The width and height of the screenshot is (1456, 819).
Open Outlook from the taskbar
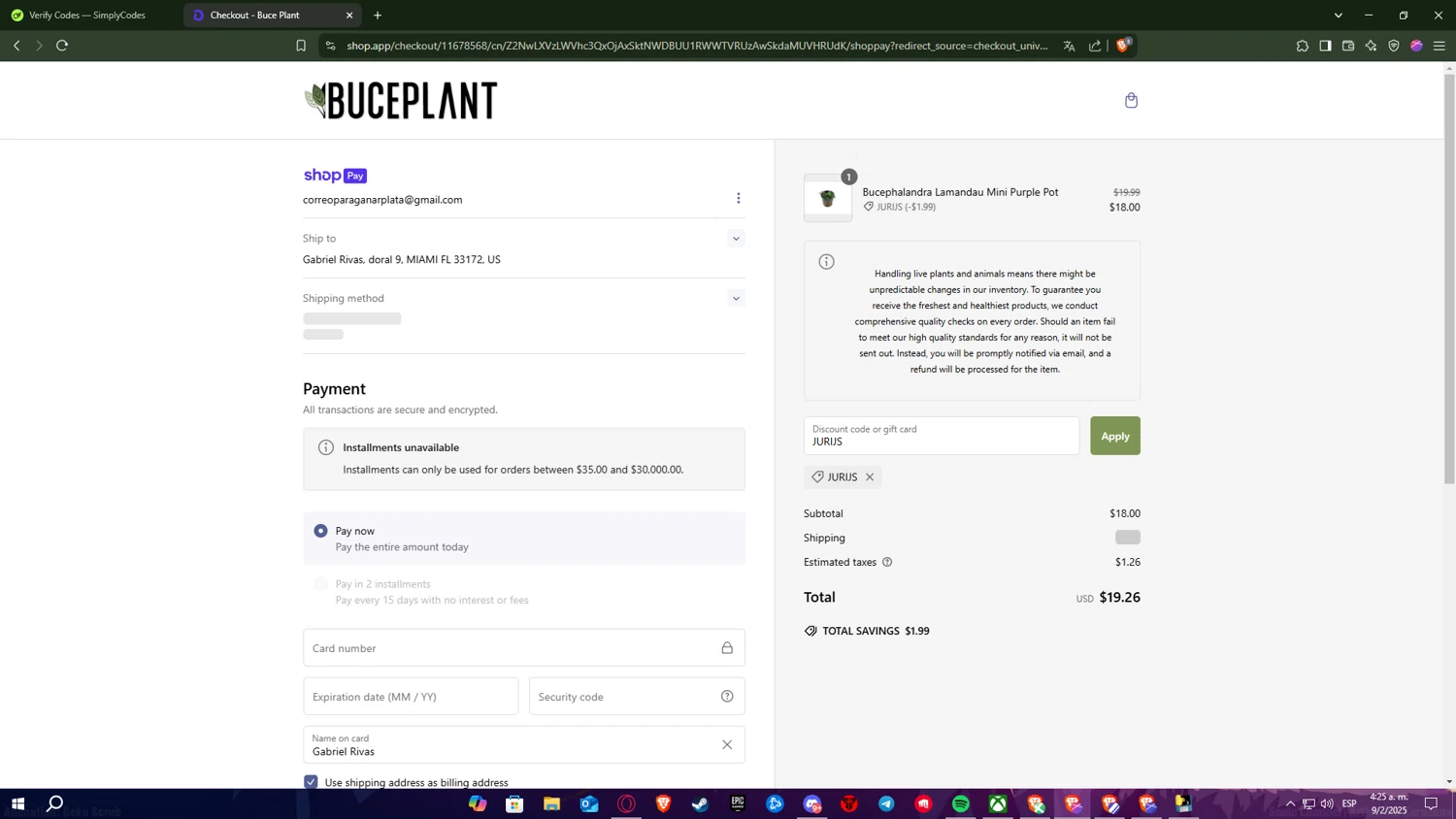pyautogui.click(x=589, y=803)
